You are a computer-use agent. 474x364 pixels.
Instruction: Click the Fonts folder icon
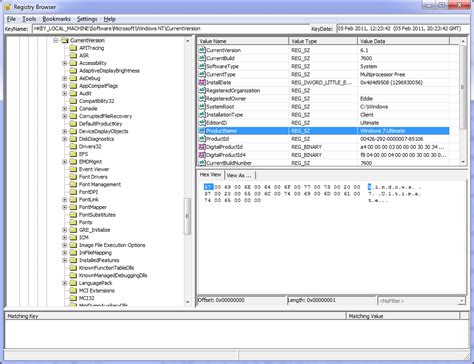click(x=73, y=222)
